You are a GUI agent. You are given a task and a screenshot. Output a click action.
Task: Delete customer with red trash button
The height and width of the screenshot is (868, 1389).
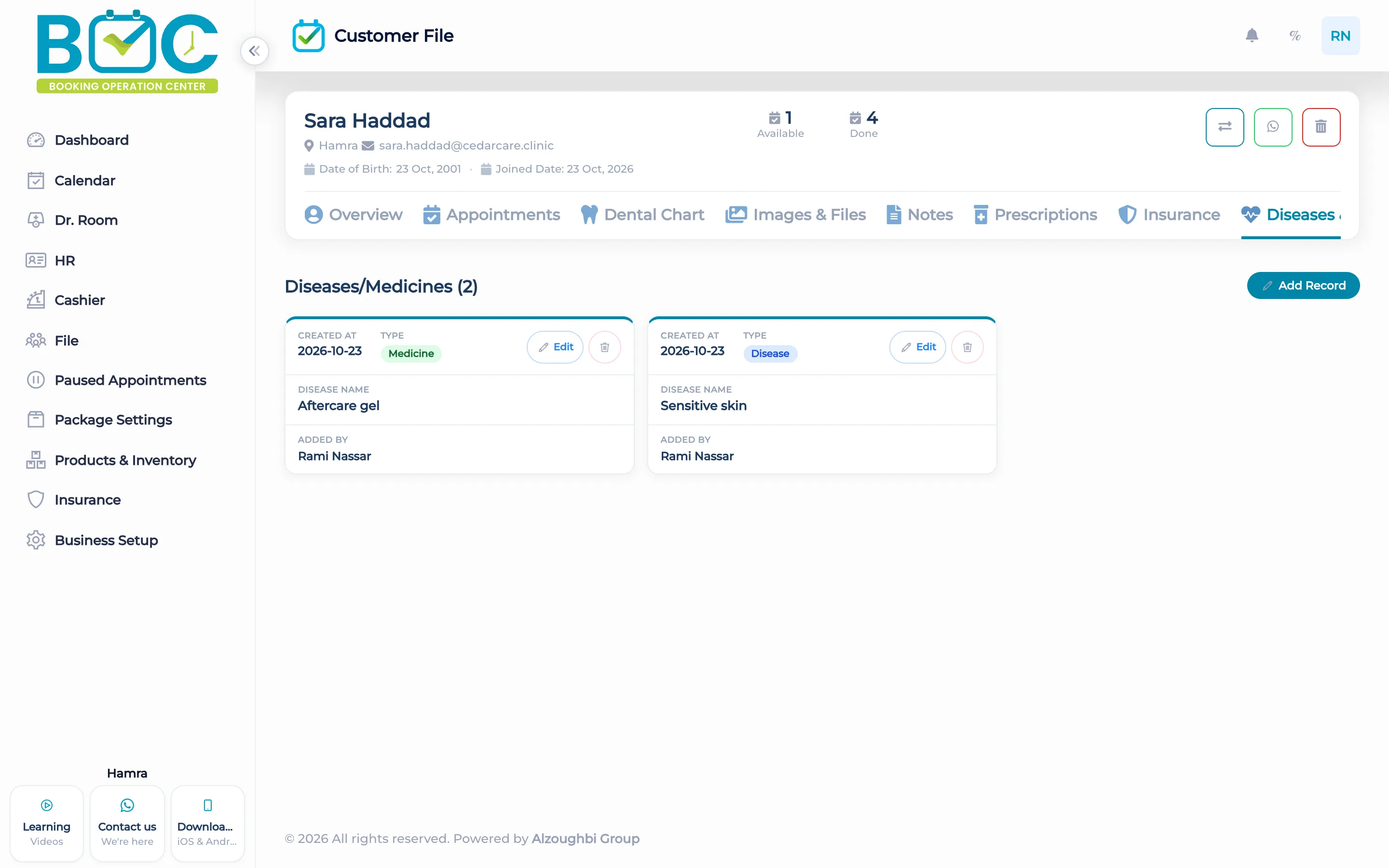tap(1321, 127)
